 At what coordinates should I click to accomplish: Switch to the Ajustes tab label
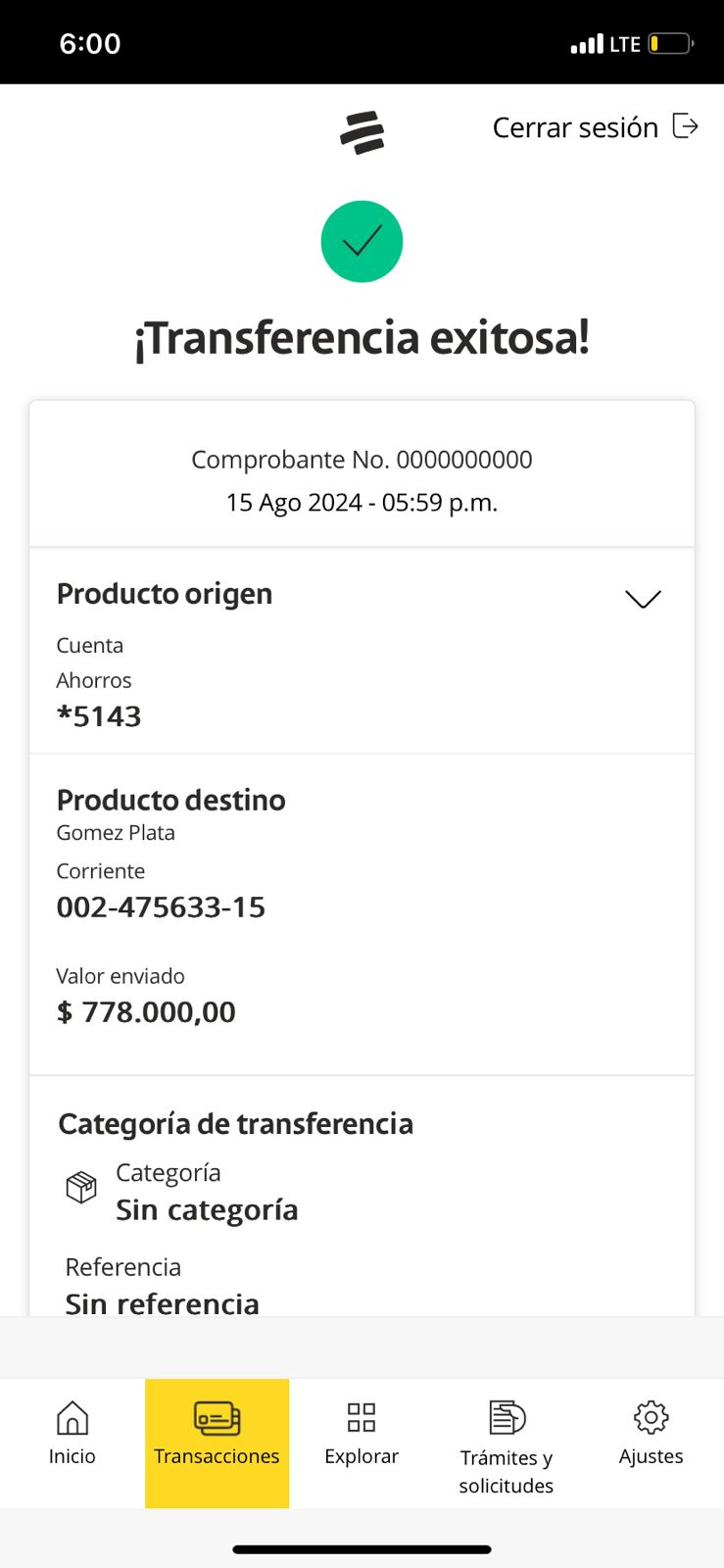651,1456
